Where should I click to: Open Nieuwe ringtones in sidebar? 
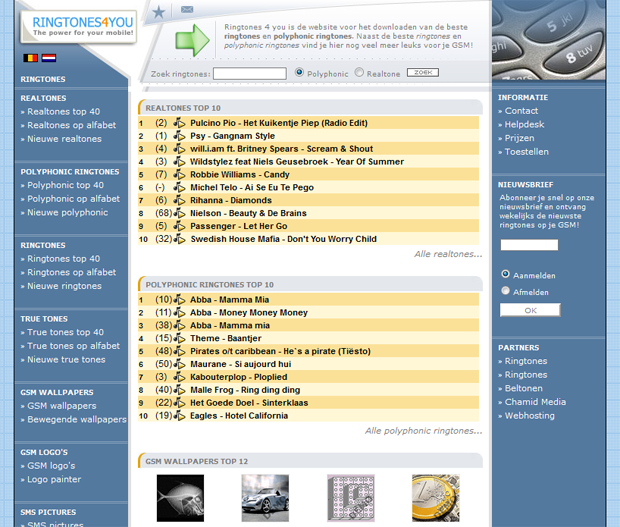(64, 286)
